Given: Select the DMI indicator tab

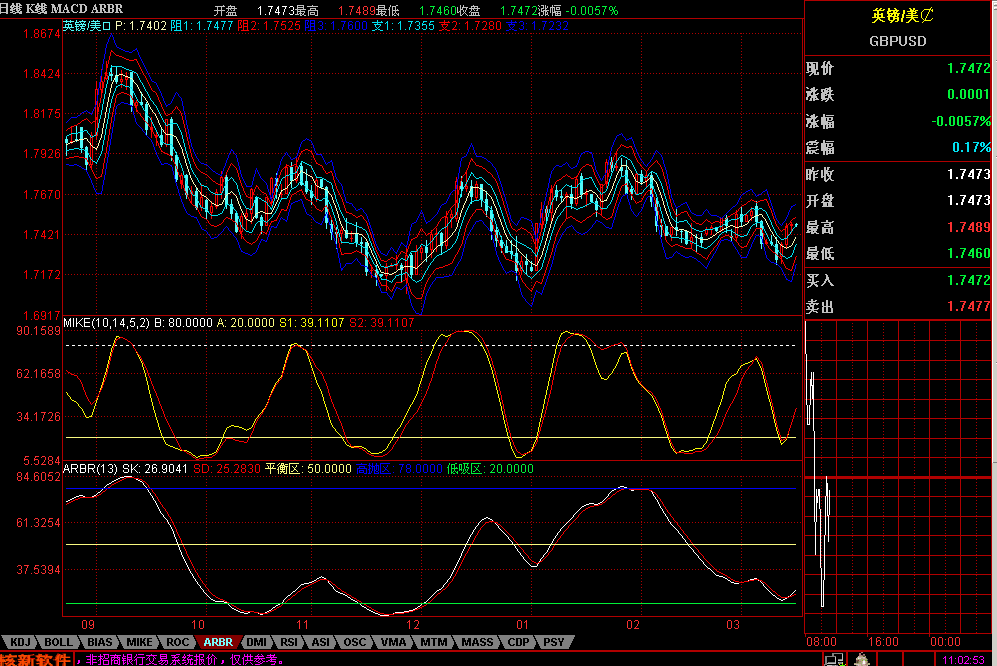Looking at the screenshot, I should (256, 642).
